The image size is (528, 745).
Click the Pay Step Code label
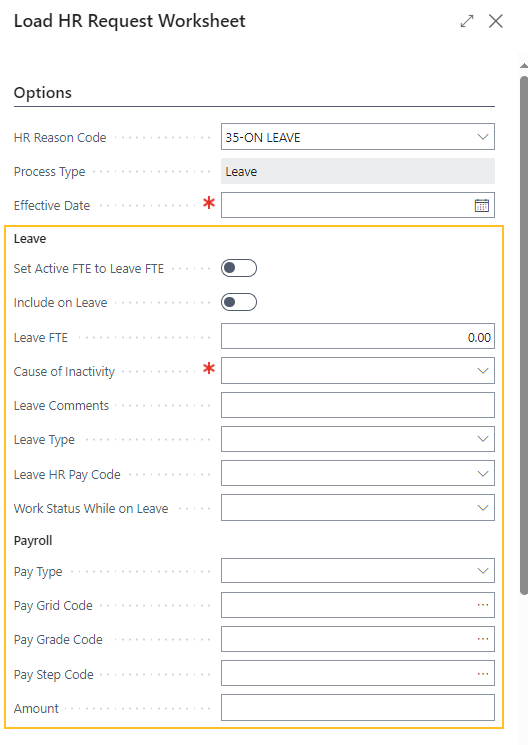click(x=54, y=674)
